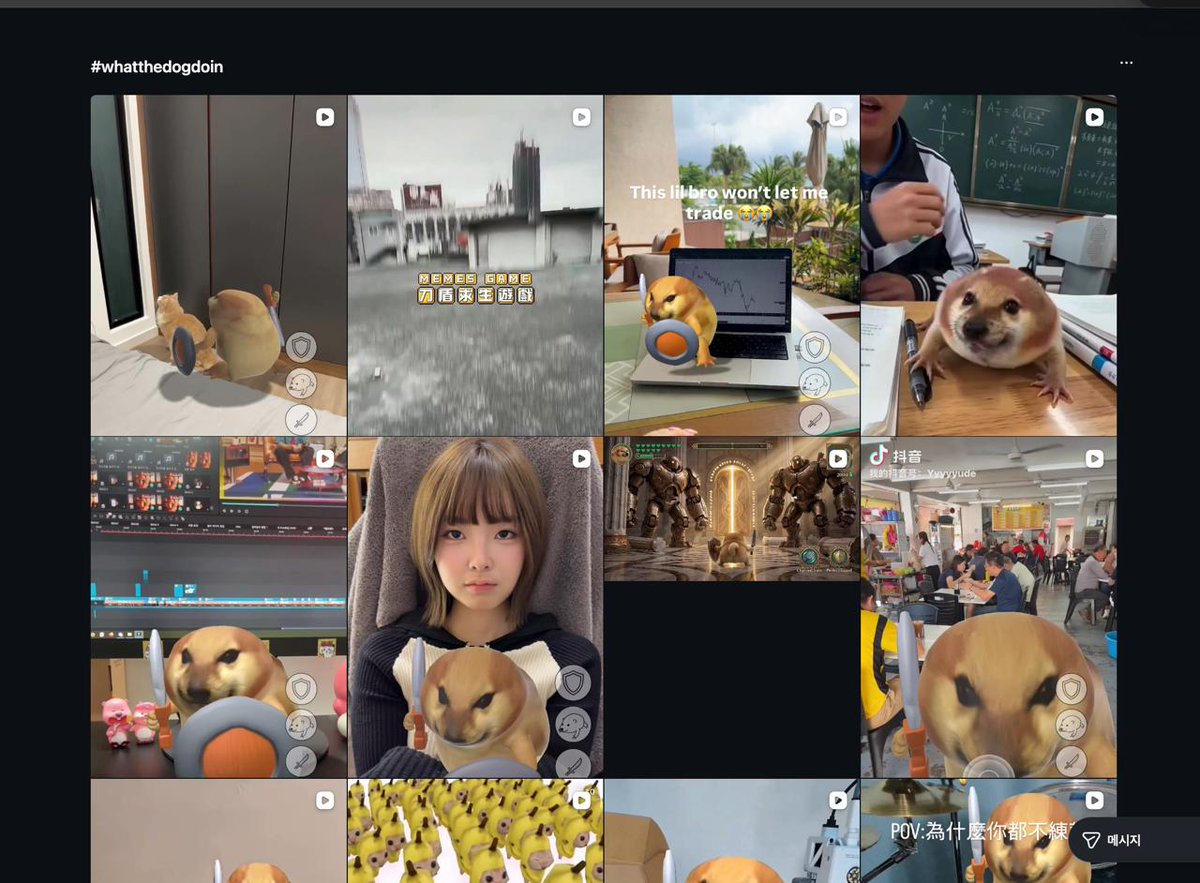Screen dimensions: 1200x883
Task: Click reel icon on bedroom dog and cat post
Action: (x=325, y=117)
